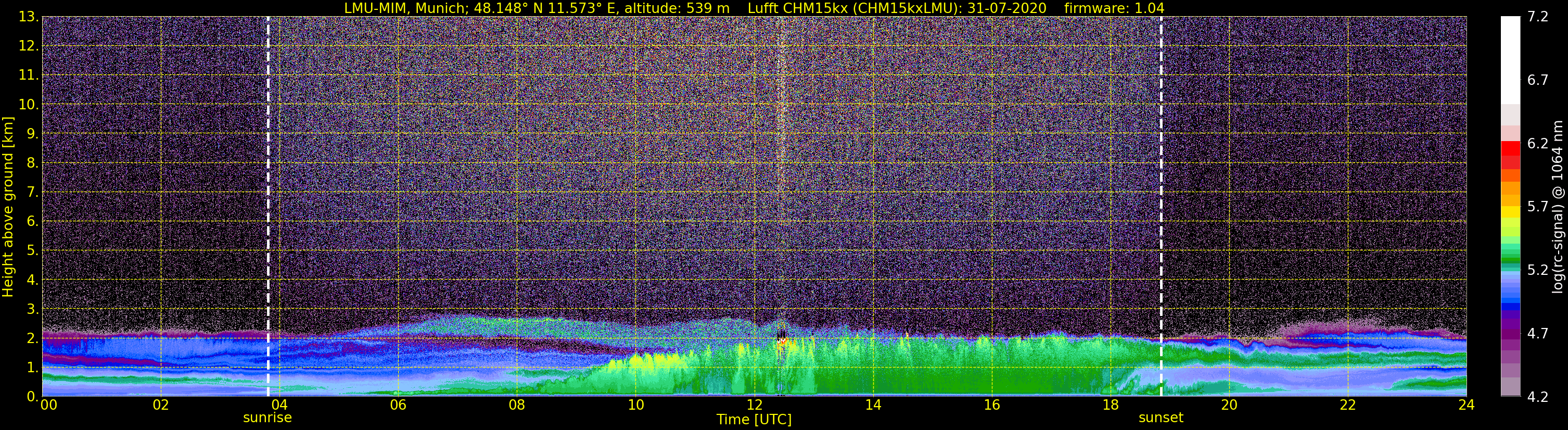
Task: Click the colorbar tick value 6.7
Action: point(1538,80)
